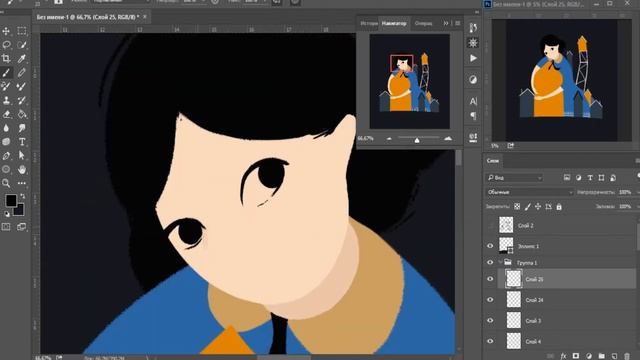640x360 pixels.
Task: Add a layer style with fx button
Action: pos(563,356)
